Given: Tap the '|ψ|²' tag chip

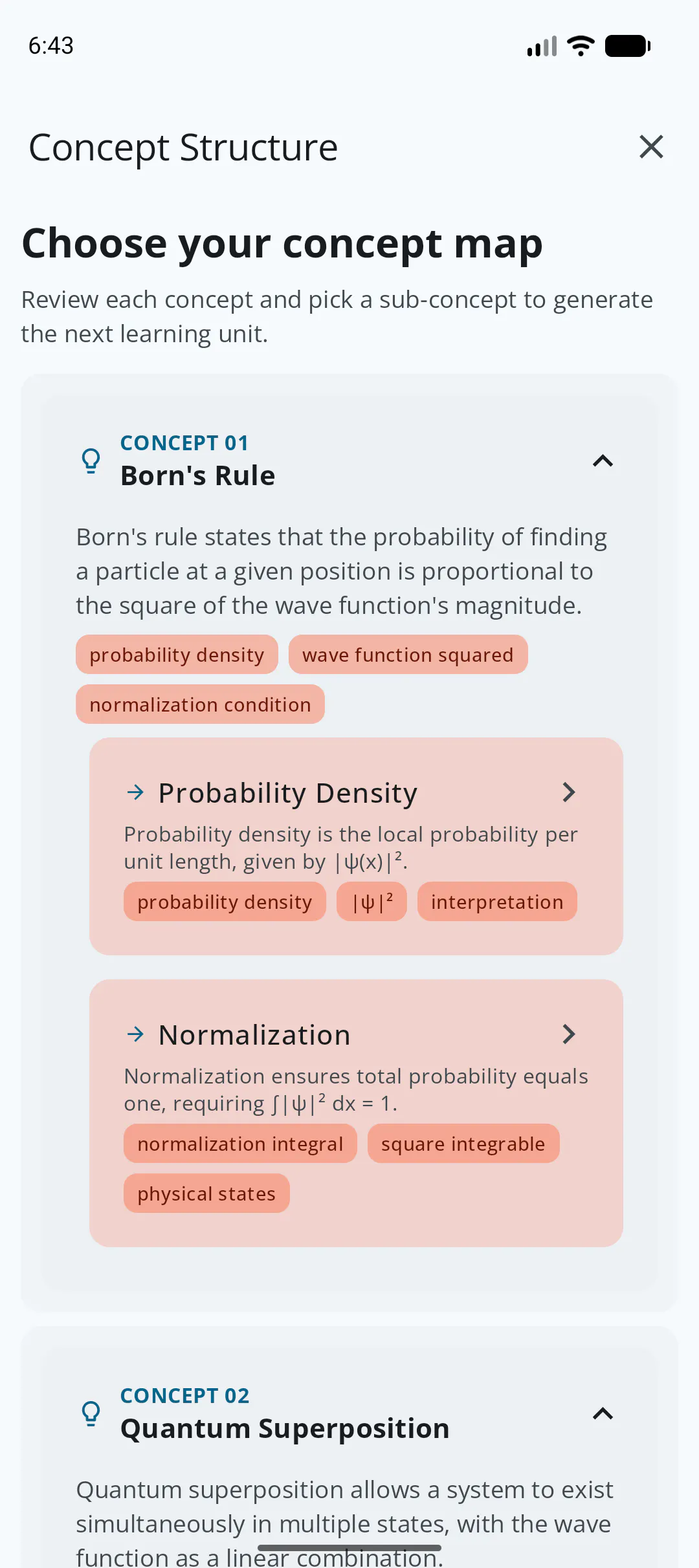Looking at the screenshot, I should [372, 902].
